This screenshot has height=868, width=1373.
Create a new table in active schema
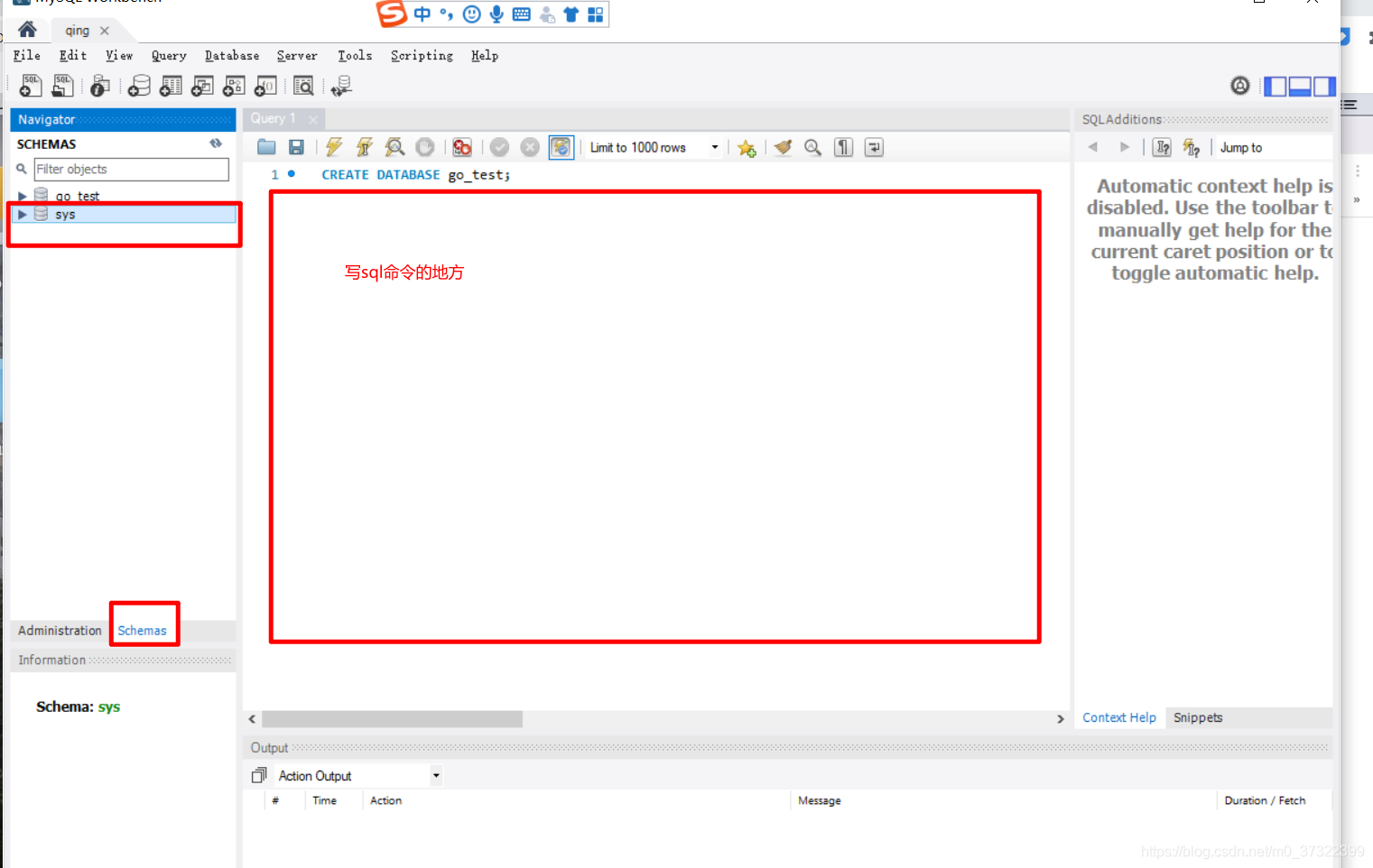(171, 86)
